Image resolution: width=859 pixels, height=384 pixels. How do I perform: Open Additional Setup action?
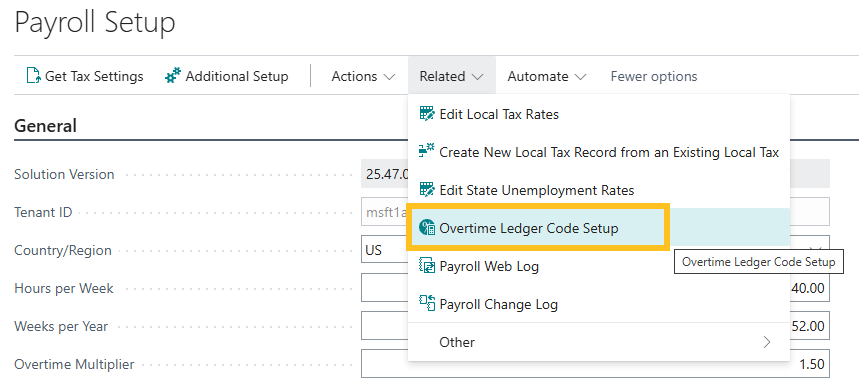pos(227,76)
